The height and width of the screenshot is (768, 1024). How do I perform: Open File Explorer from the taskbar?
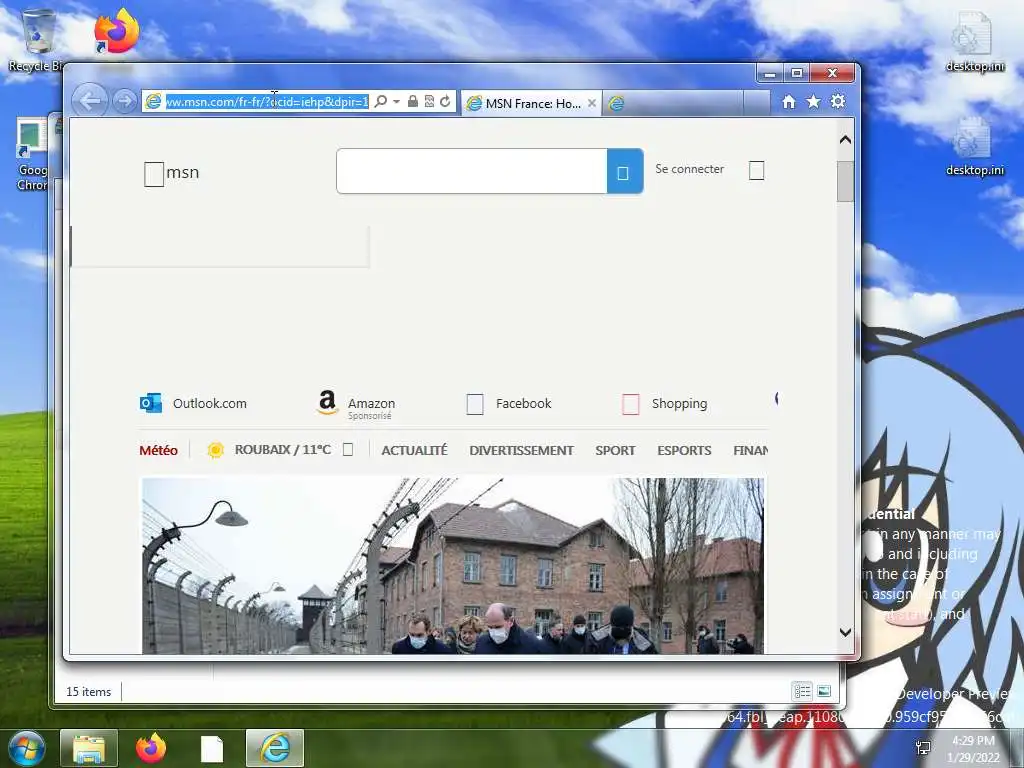pos(89,748)
